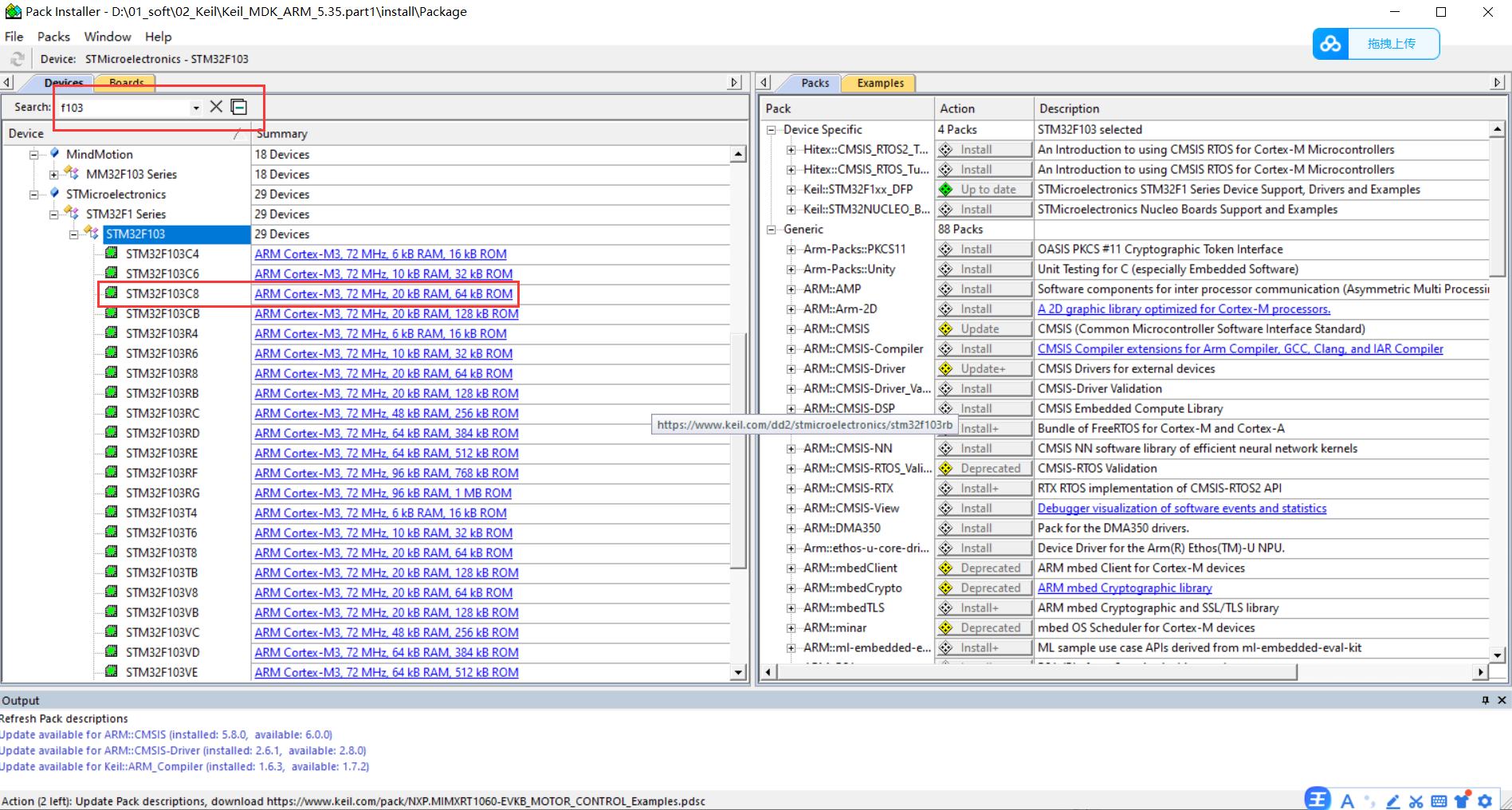
Task: Click the green diamond icon for Keil::STM32F1xx_DFP
Action: point(946,190)
